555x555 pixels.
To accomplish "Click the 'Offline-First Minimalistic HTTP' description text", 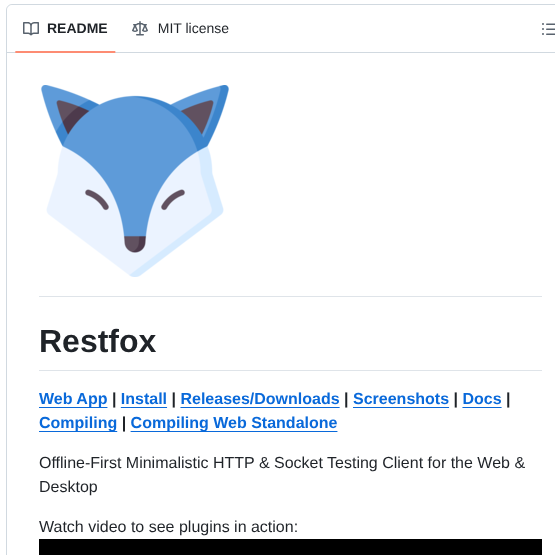I will (282, 475).
